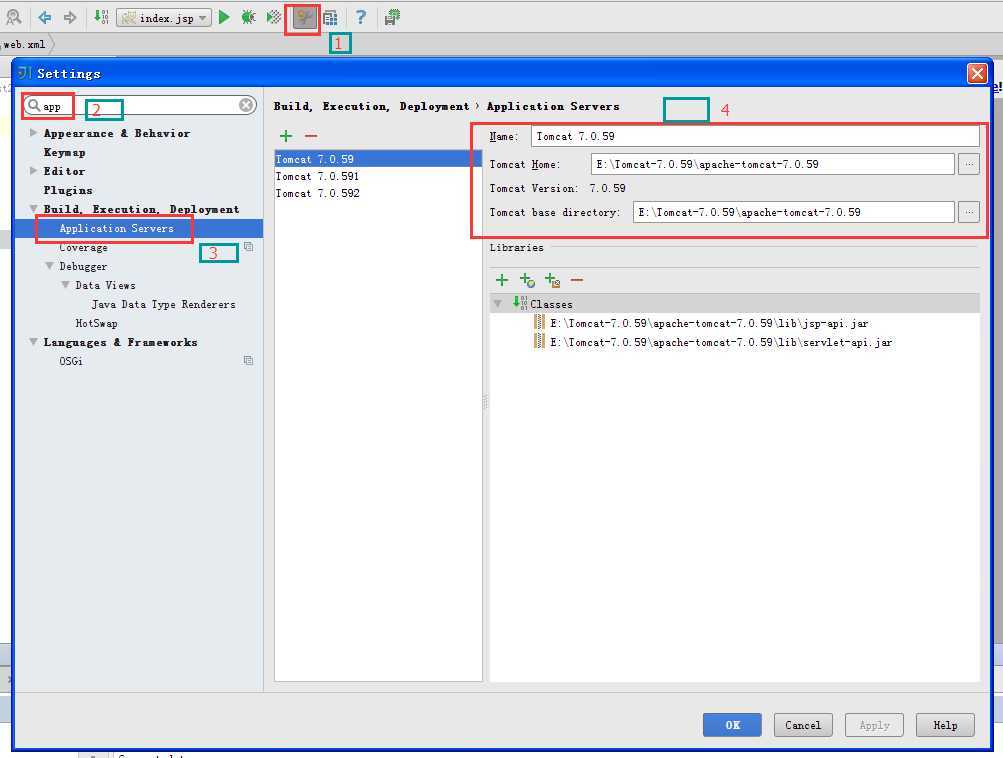
Task: Click the Forward navigation arrow in toolbar
Action: [x=70, y=17]
